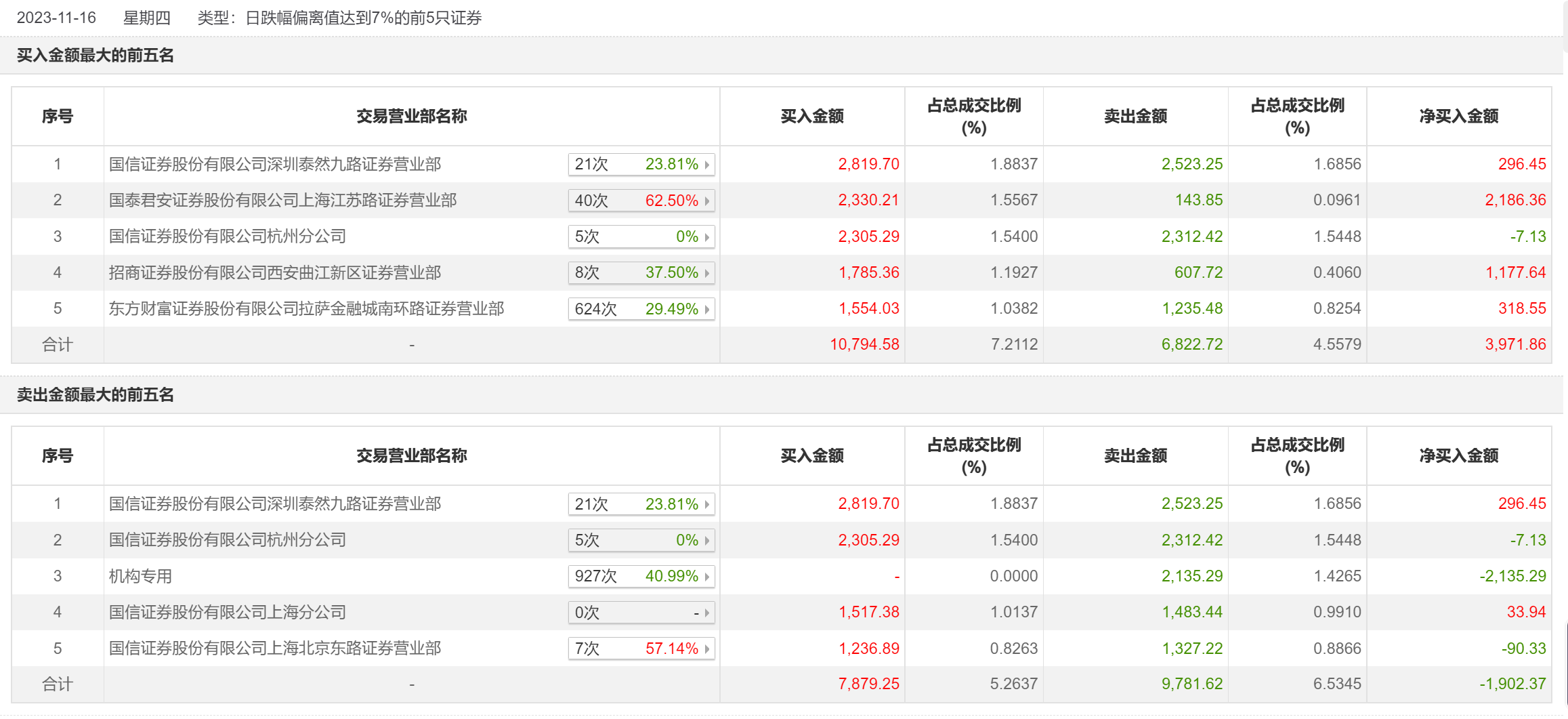Screen dimensions: 1568x719
Task: Click 卖出金额 header in 卖出 top-five table
Action: (1136, 456)
